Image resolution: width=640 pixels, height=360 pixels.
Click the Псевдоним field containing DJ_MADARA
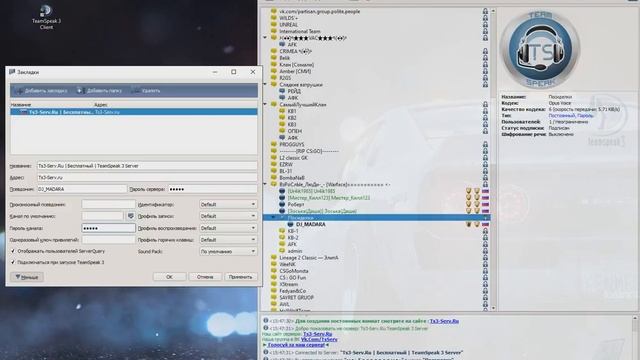coord(82,189)
